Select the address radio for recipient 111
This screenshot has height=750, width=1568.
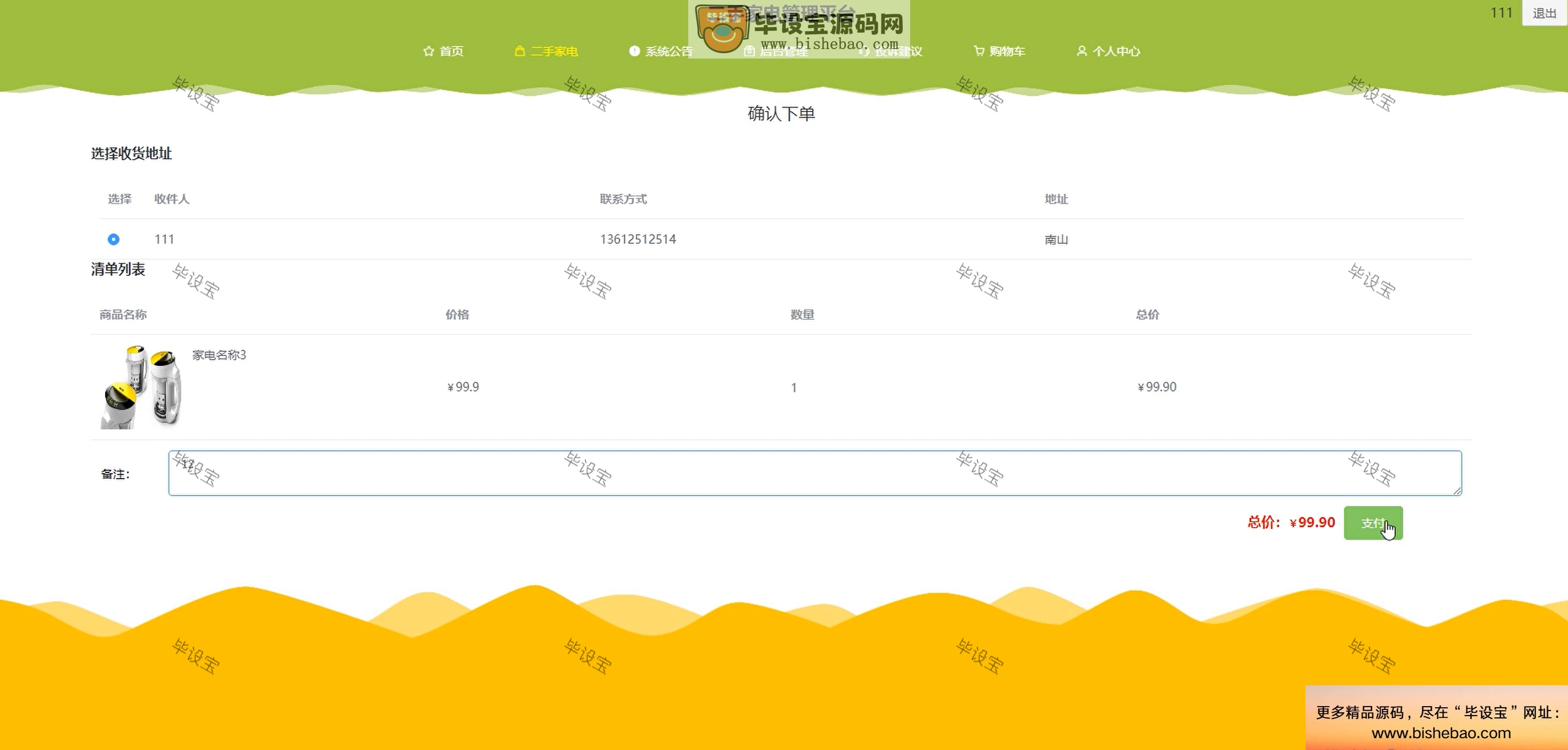[113, 239]
